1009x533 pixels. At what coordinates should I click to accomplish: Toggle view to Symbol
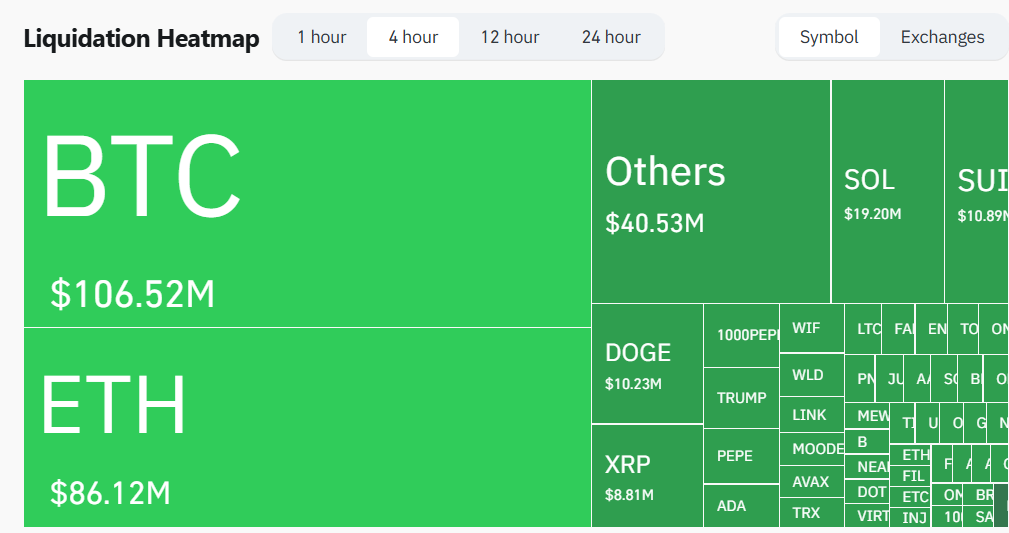[829, 37]
